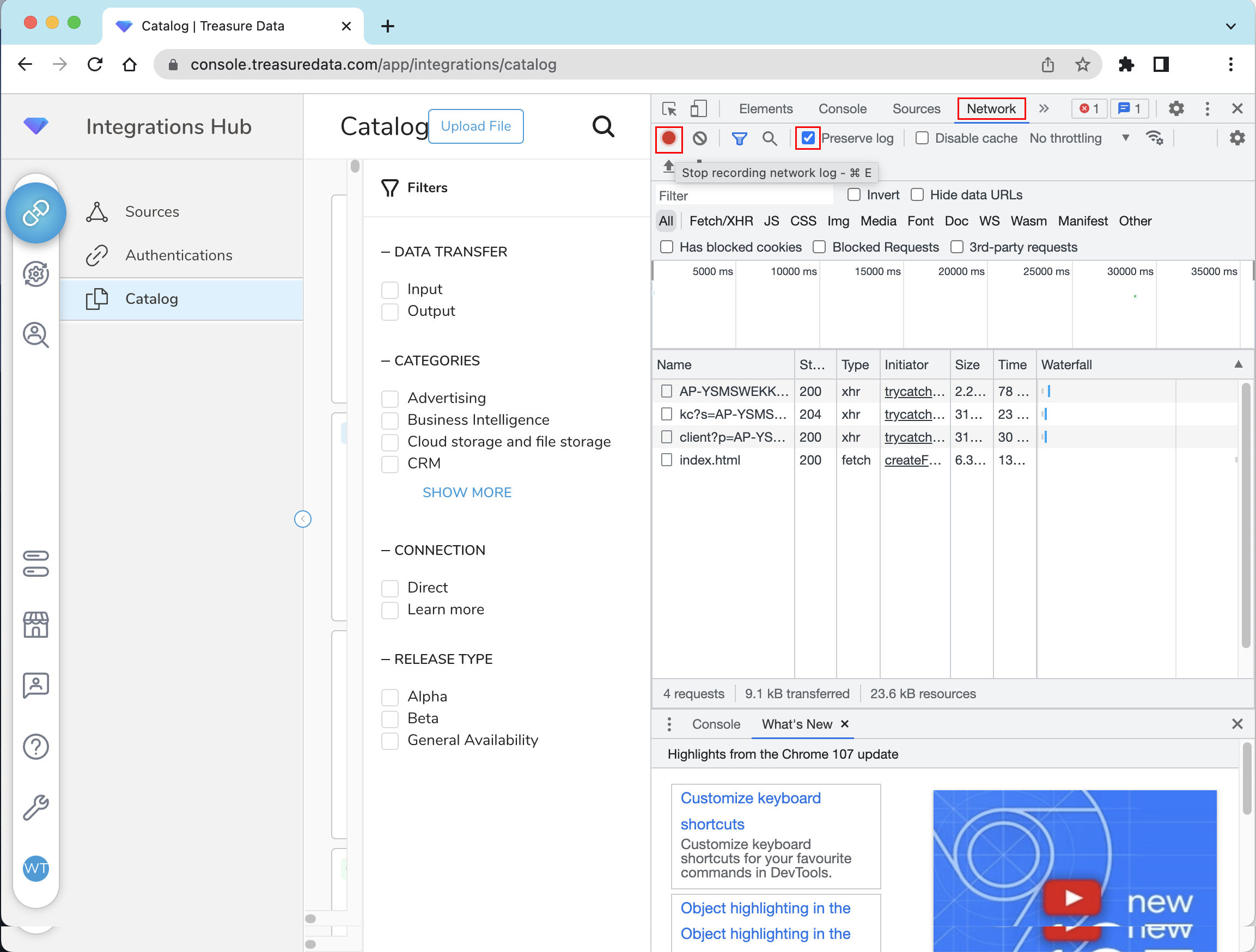Select the Fetch/XHR request type filter
1256x952 pixels.
(721, 221)
